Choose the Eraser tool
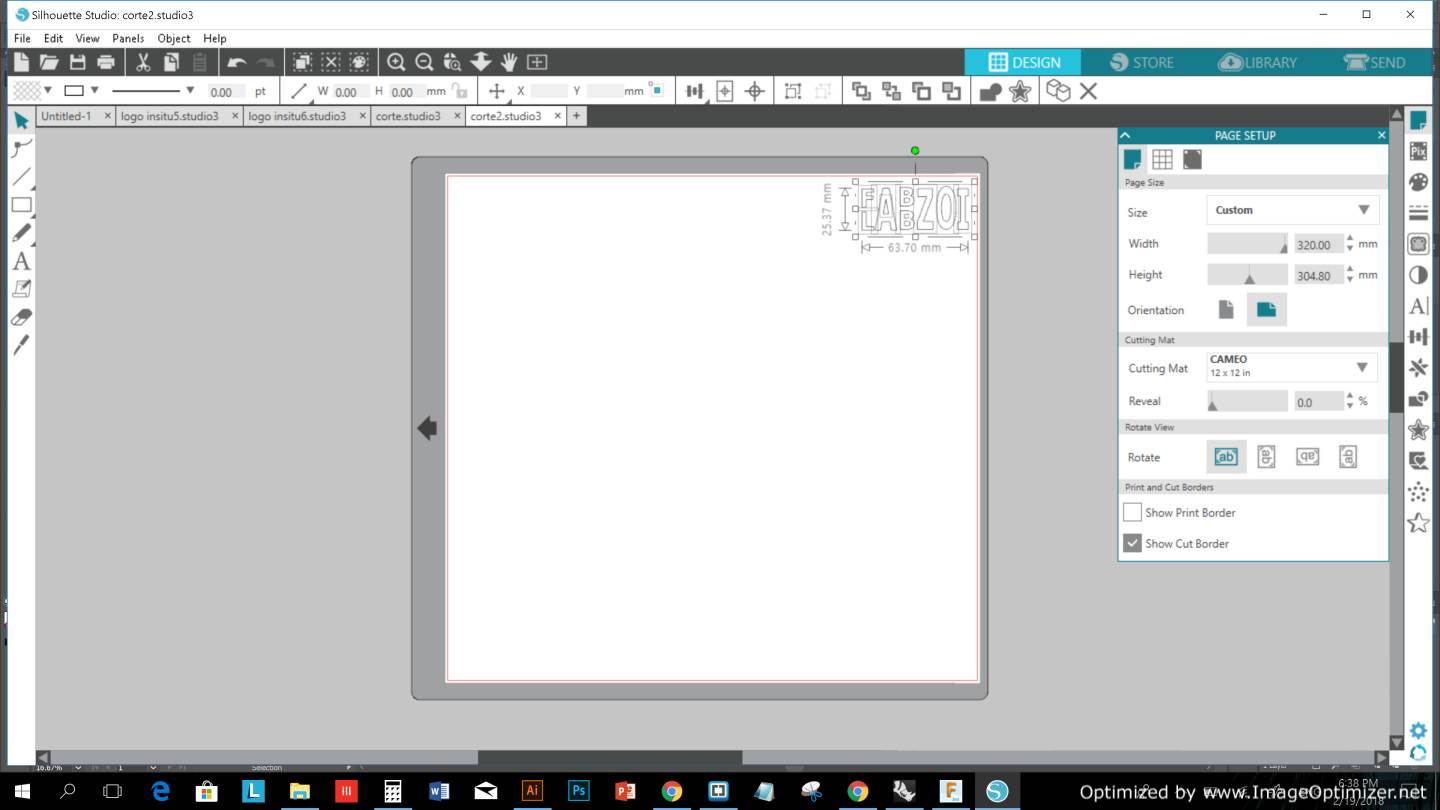 click(21, 317)
